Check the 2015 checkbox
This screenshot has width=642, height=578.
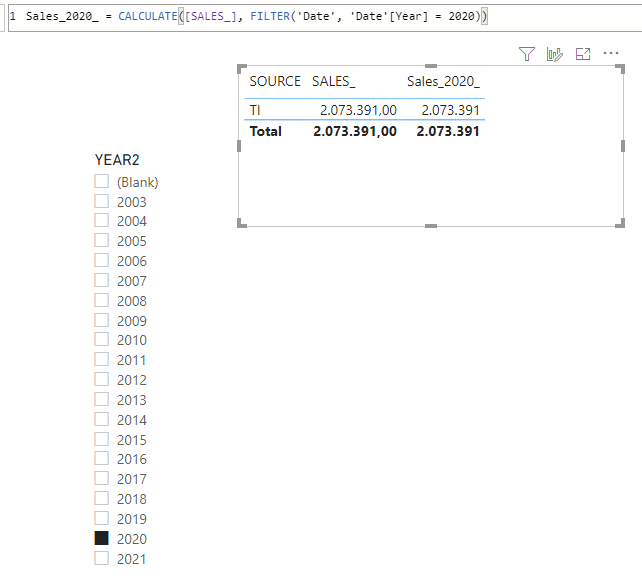point(102,439)
